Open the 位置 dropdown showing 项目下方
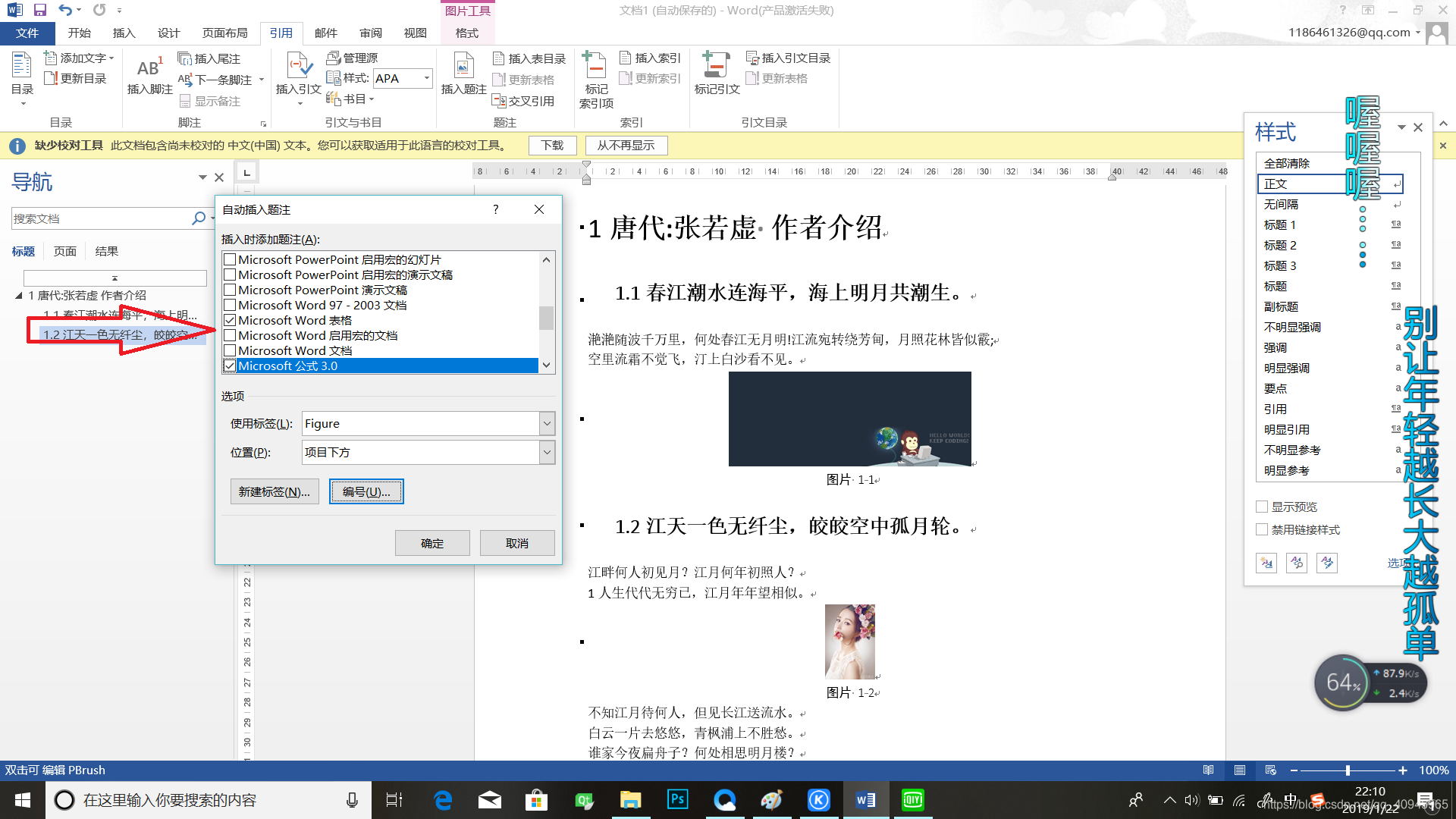Image resolution: width=1456 pixels, height=819 pixels. tap(547, 452)
